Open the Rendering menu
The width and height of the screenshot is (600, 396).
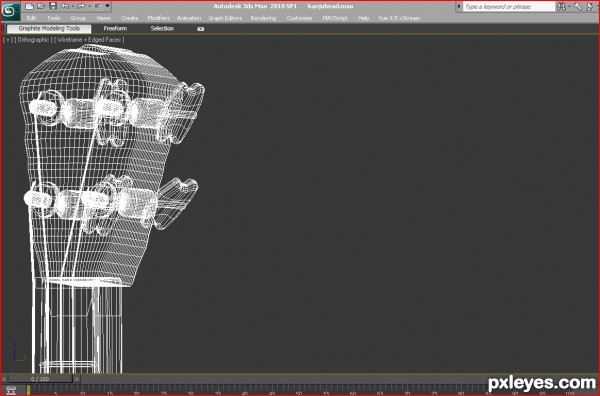coord(263,18)
